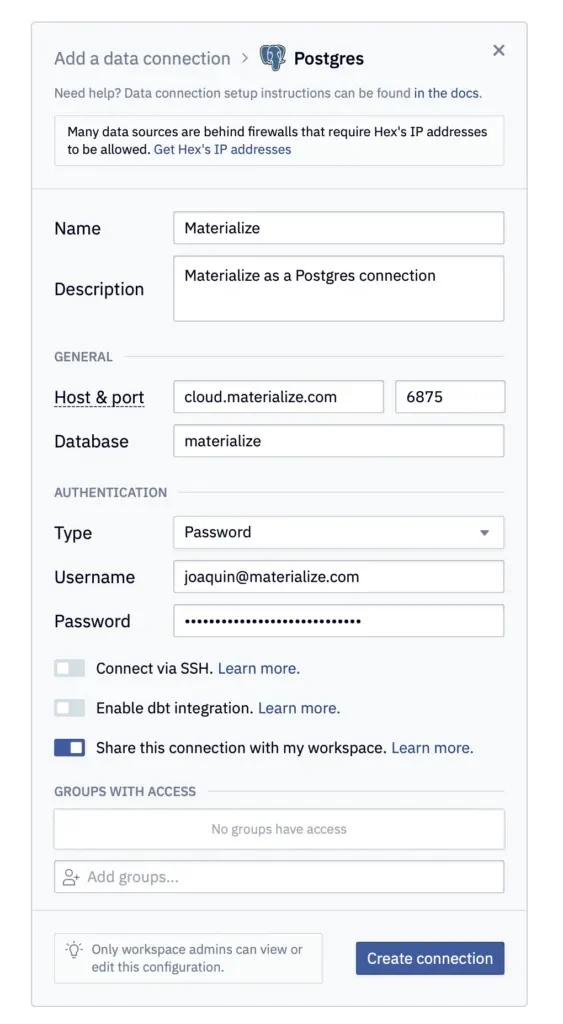Click the Type dropdown arrow

pyautogui.click(x=485, y=533)
